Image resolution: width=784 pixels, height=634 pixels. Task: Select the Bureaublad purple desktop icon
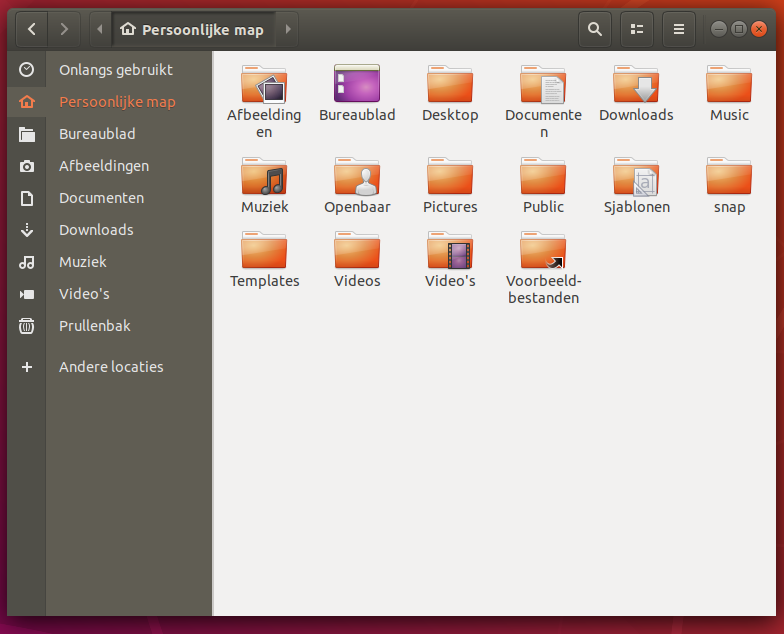coord(357,84)
